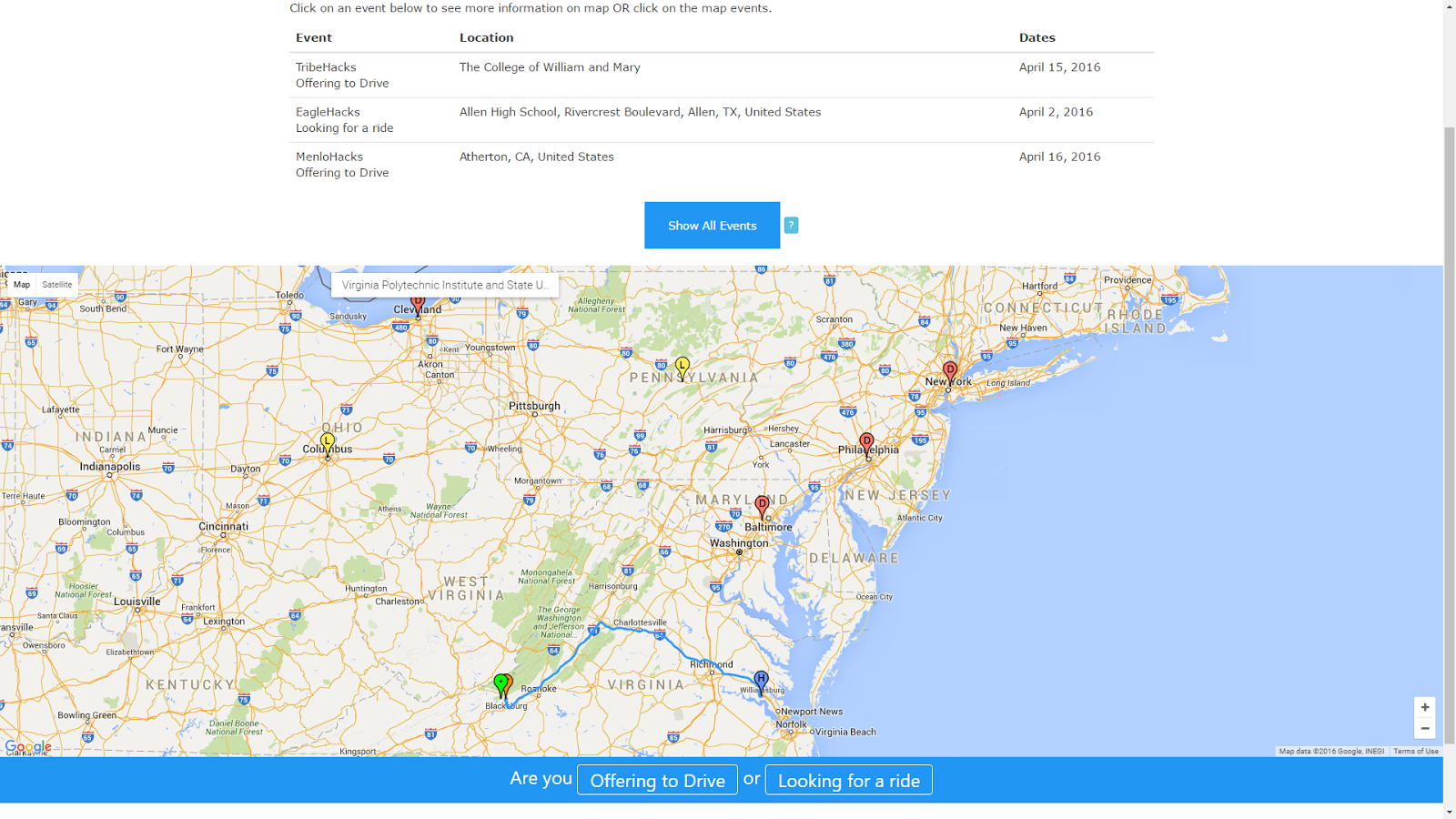Screen dimensions: 1456x819
Task: Click the Show All Events button
Action: [712, 226]
